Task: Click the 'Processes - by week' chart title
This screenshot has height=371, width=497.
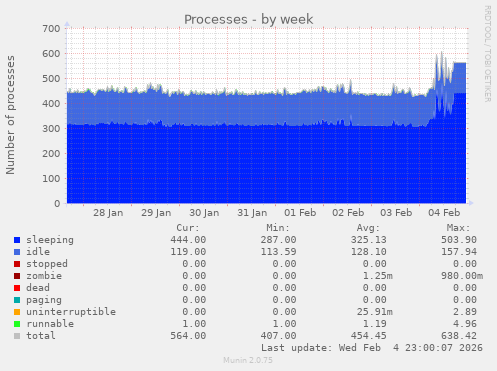Action: click(249, 19)
